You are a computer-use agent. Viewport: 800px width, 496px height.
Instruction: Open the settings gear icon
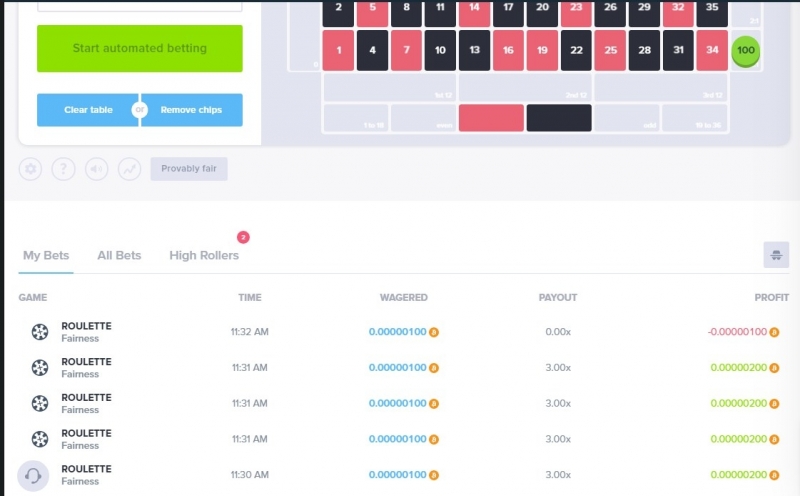pyautogui.click(x=31, y=168)
